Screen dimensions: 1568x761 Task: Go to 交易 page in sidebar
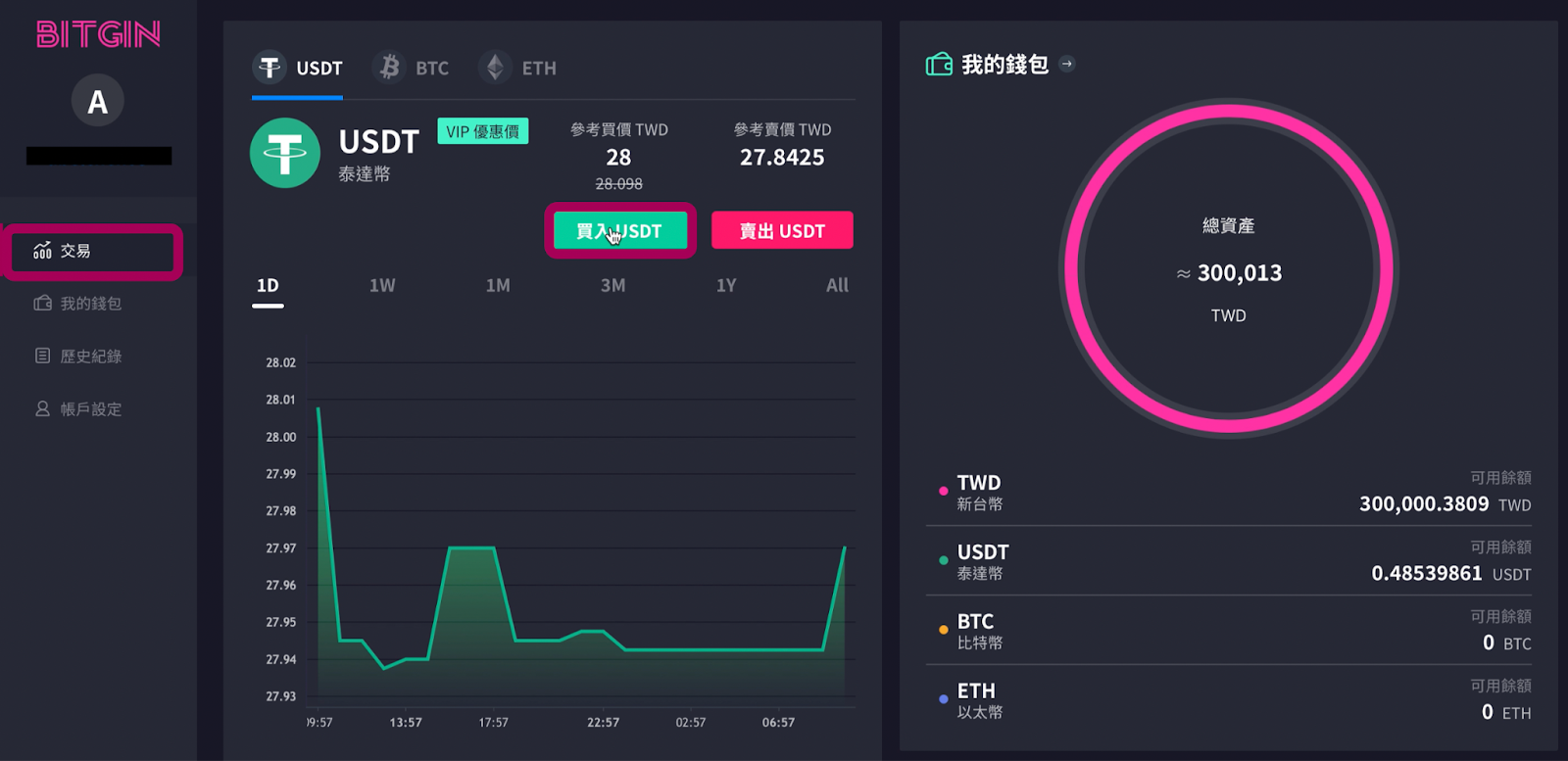[93, 252]
